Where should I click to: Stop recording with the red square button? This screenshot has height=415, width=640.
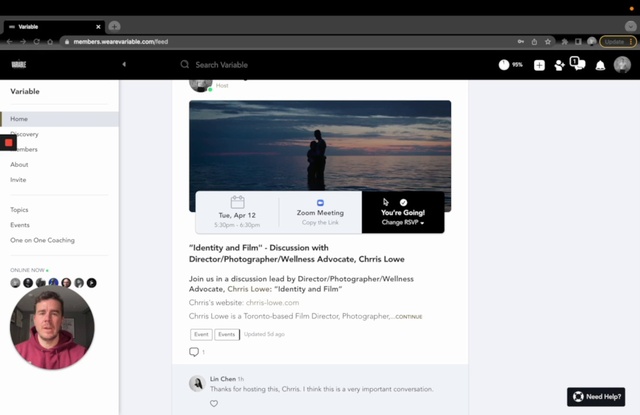click(9, 143)
